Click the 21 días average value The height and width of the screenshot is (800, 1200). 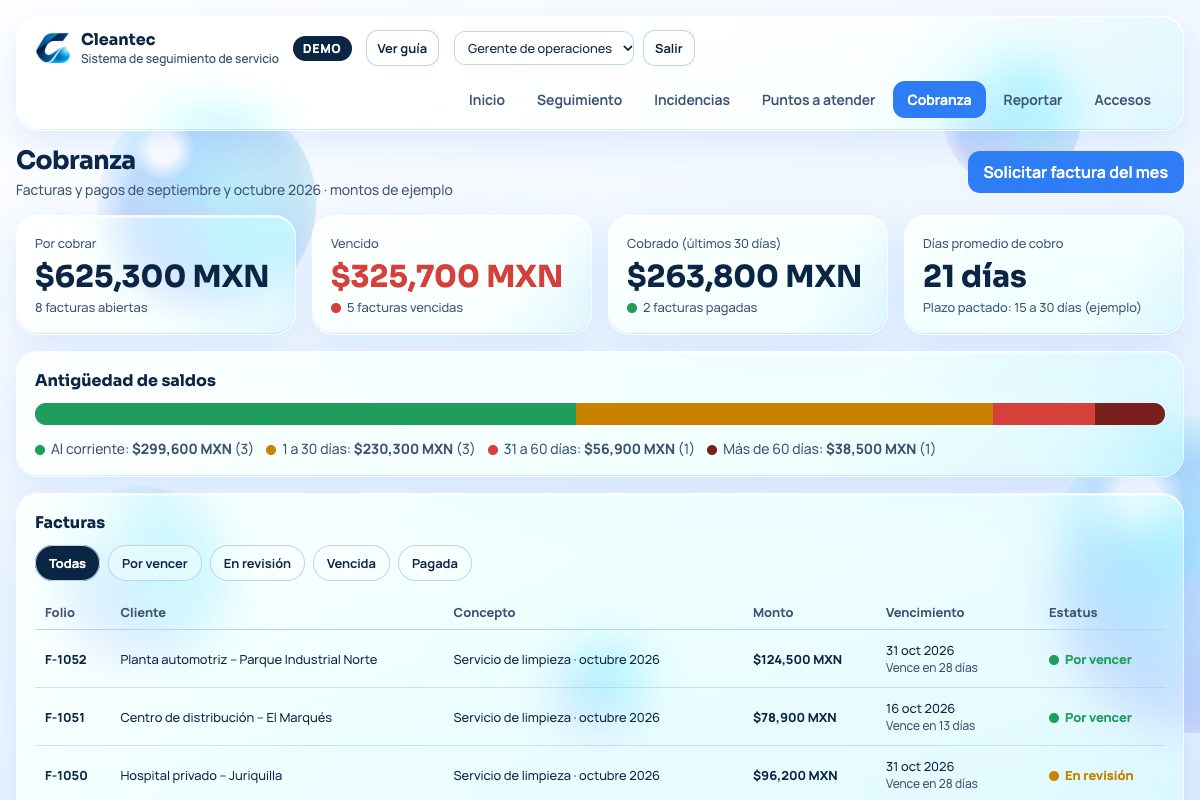[x=975, y=275]
